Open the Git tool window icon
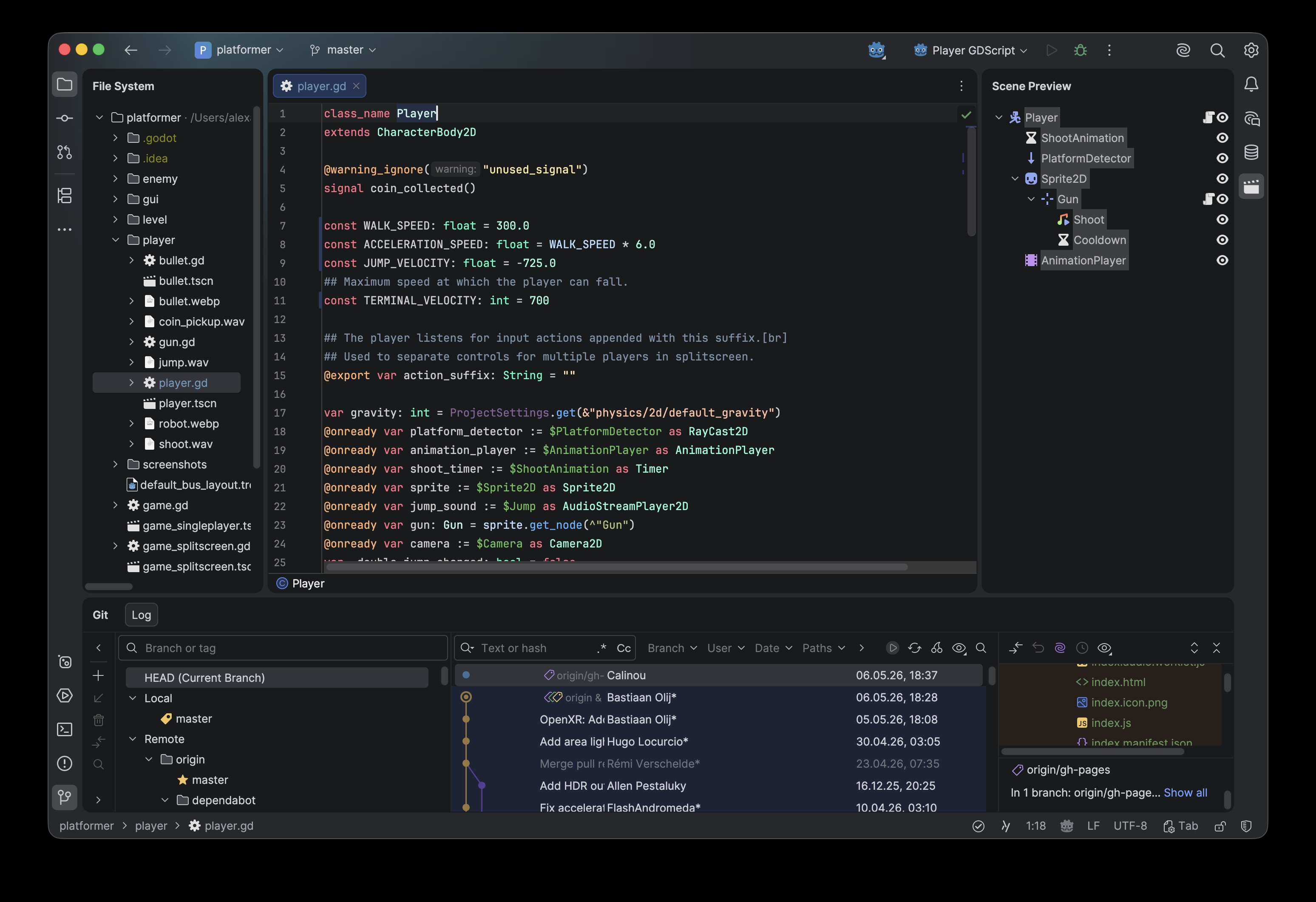 click(x=65, y=797)
